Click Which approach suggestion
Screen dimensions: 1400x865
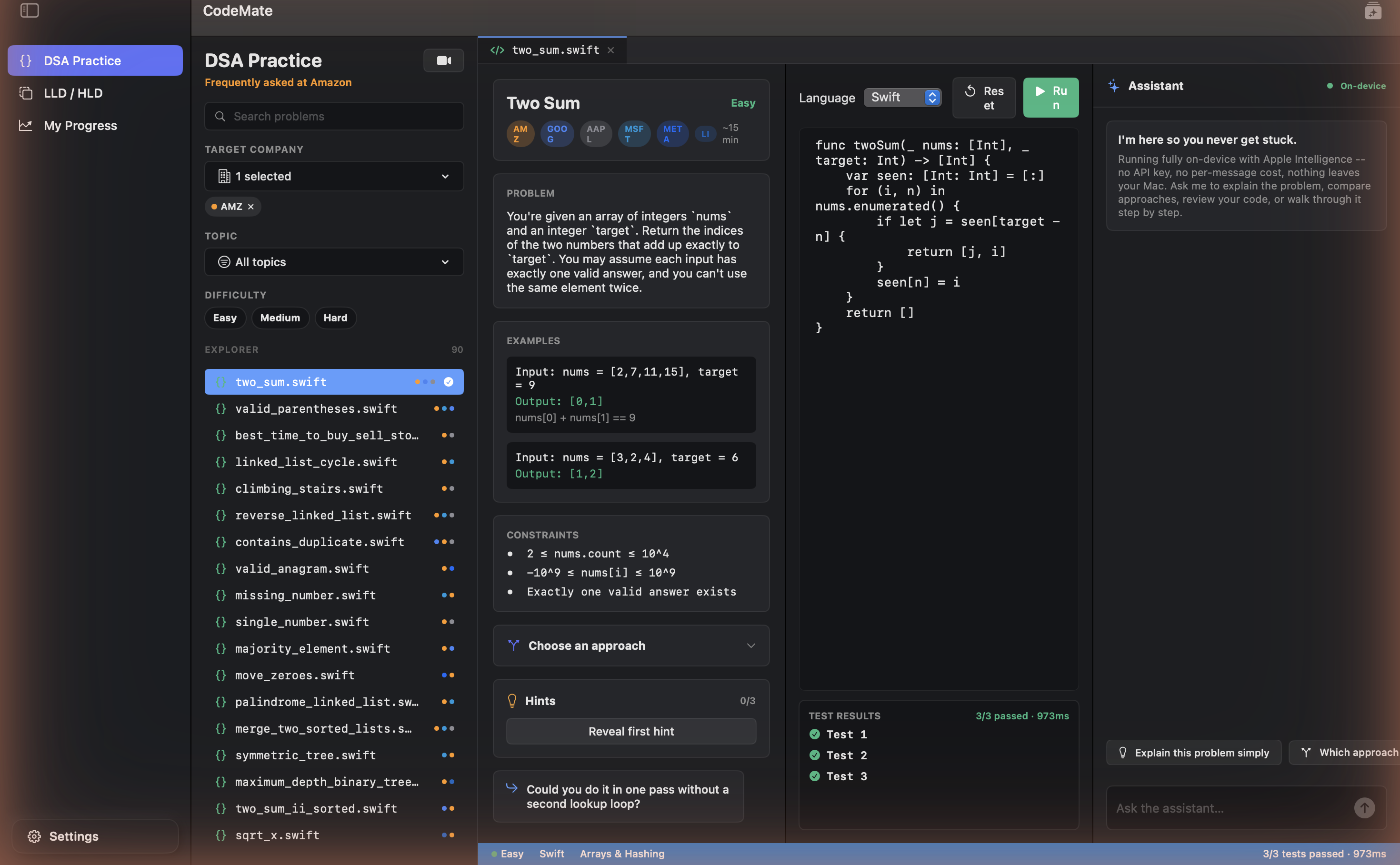pos(1344,753)
